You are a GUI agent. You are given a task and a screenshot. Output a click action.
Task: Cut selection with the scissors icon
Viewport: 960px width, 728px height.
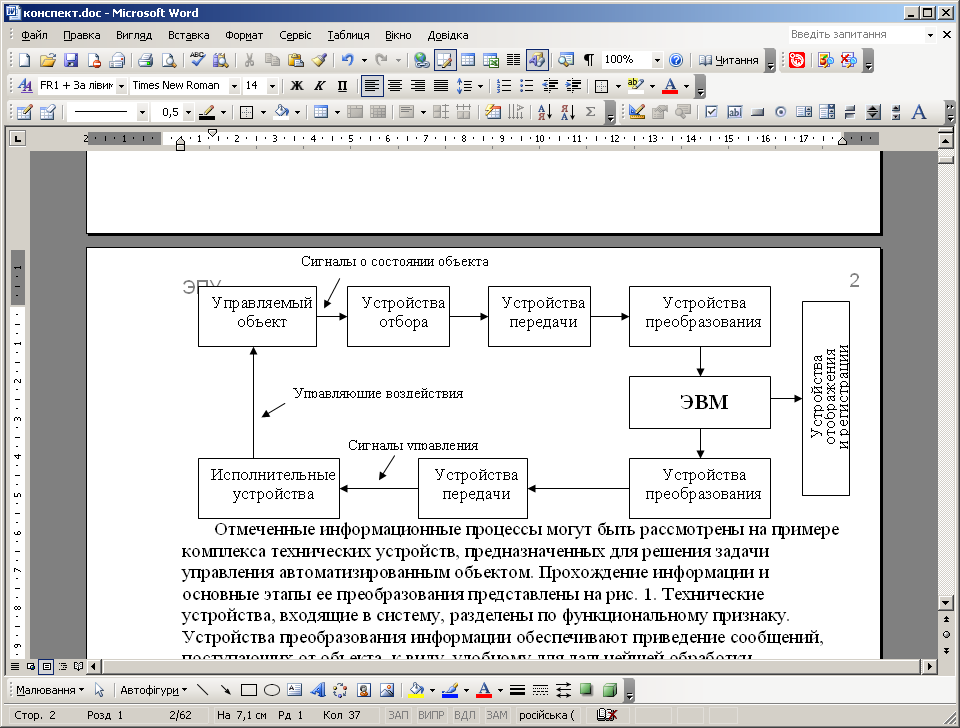[x=249, y=60]
